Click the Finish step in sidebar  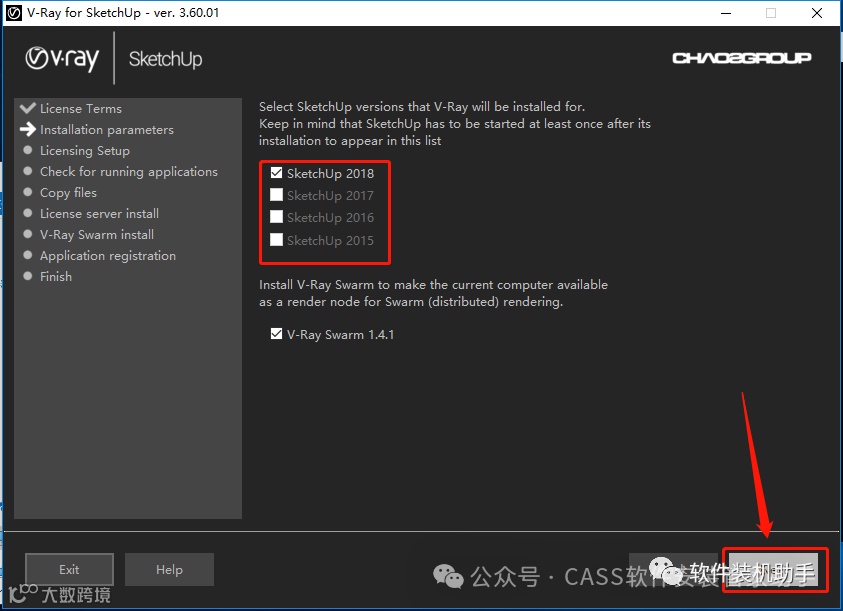(55, 276)
